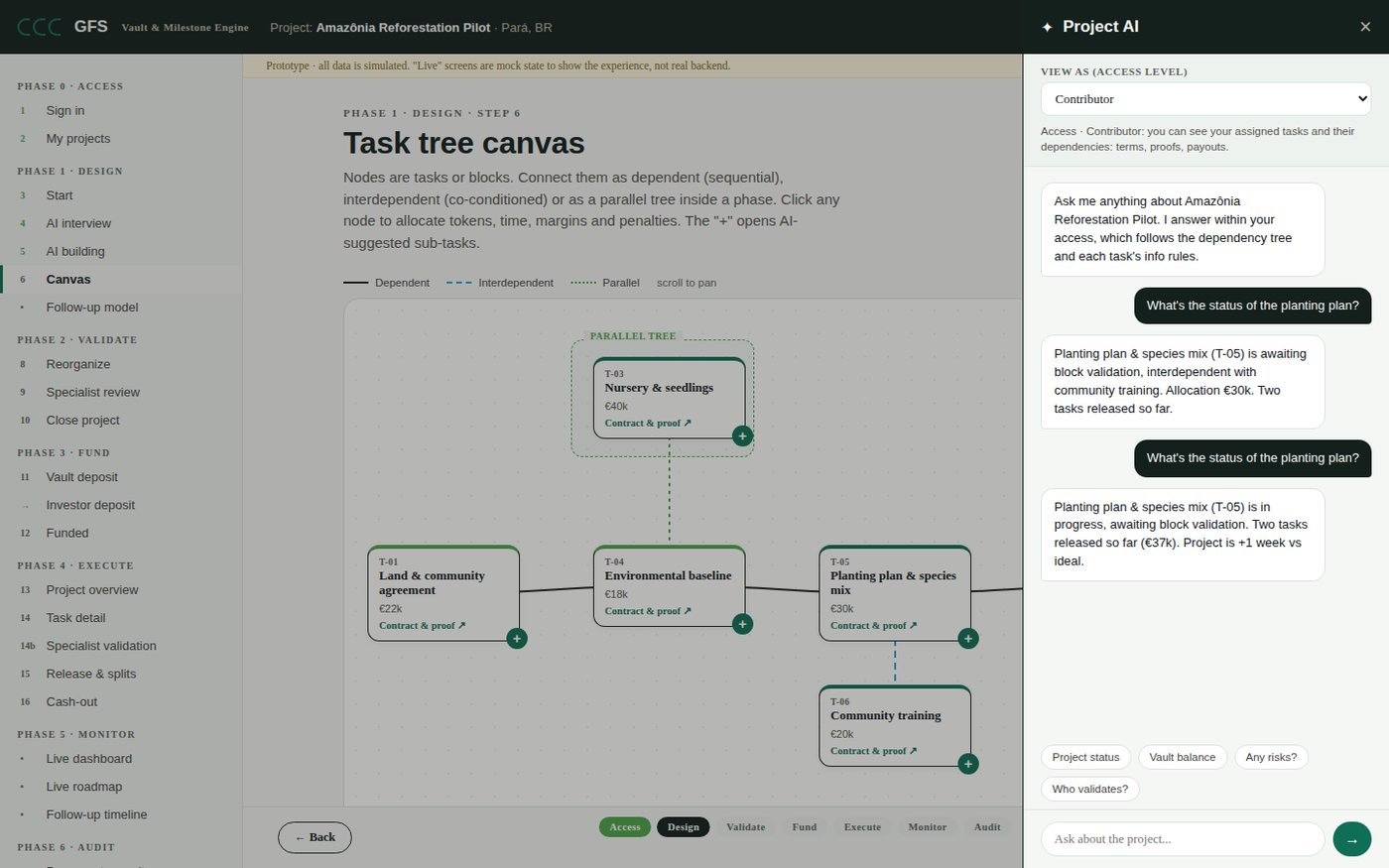Close the Project AI panel
Screen dimensions: 1389x868
click(x=1365, y=27)
